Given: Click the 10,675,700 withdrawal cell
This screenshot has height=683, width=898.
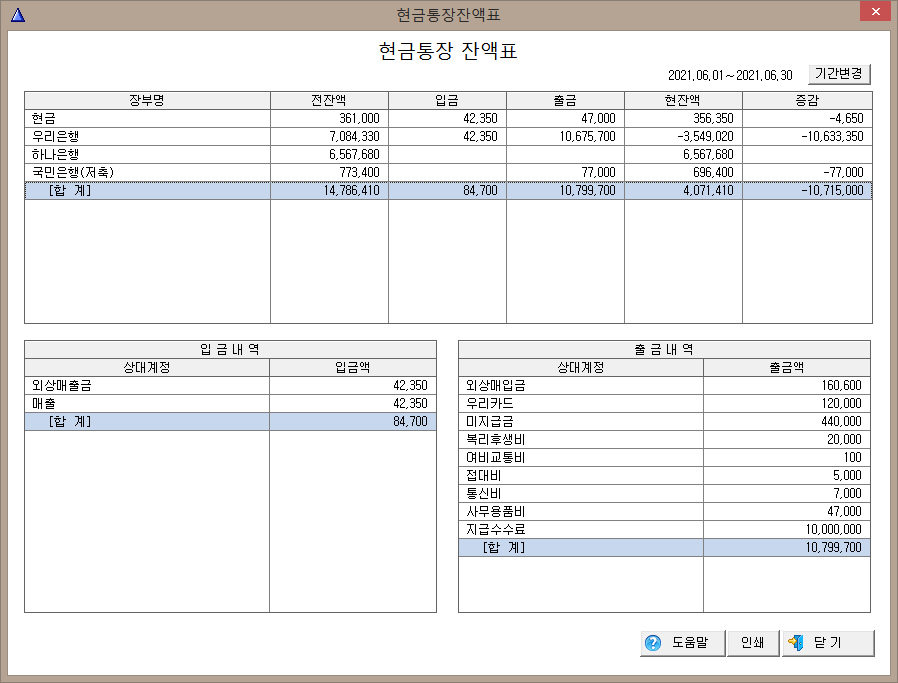Looking at the screenshot, I should [565, 136].
